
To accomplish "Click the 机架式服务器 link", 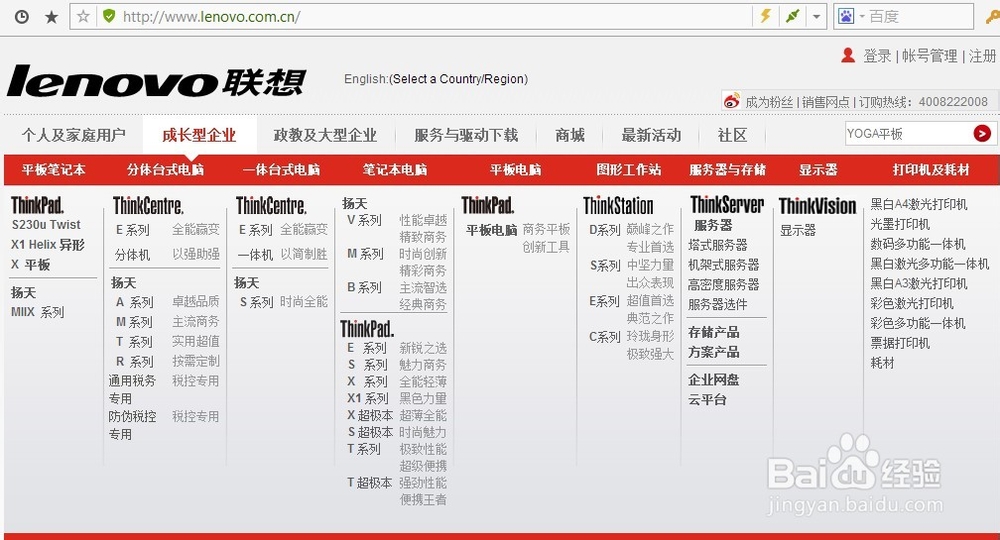I will tap(723, 265).
